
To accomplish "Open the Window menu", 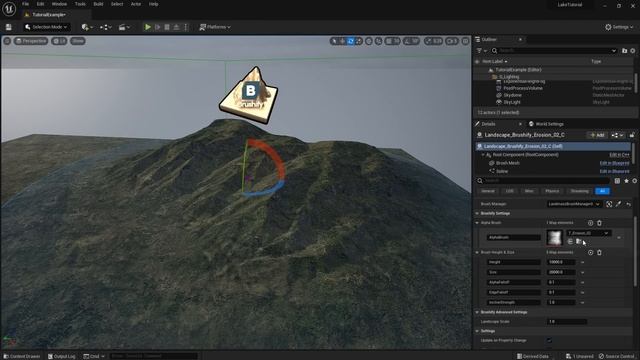I will click(x=59, y=4).
